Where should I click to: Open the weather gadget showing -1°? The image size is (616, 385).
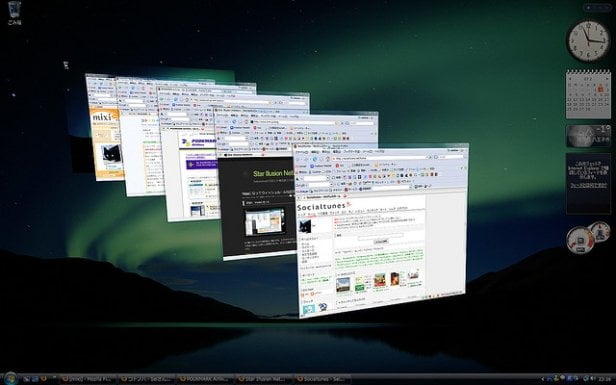[588, 136]
